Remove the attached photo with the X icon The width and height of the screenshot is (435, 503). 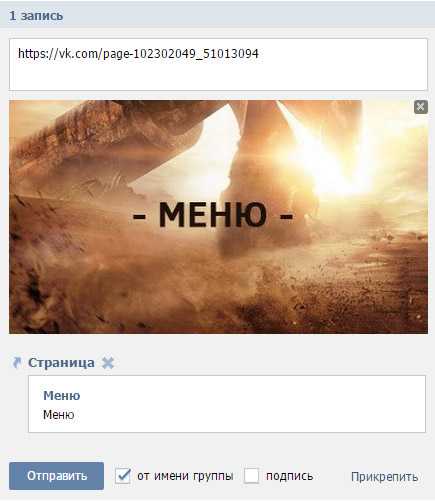[x=421, y=107]
